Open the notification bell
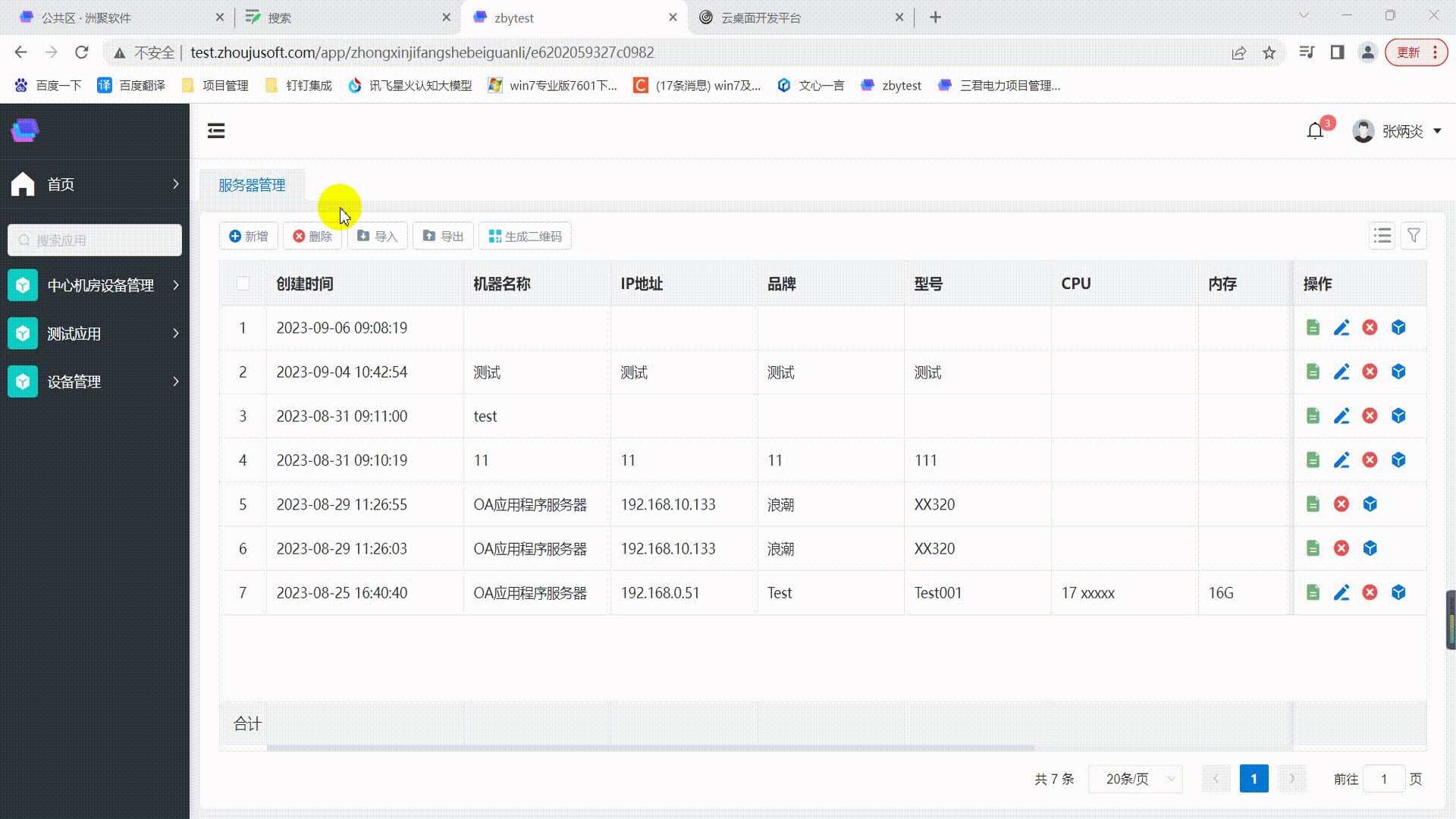The width and height of the screenshot is (1456, 819). [1315, 131]
